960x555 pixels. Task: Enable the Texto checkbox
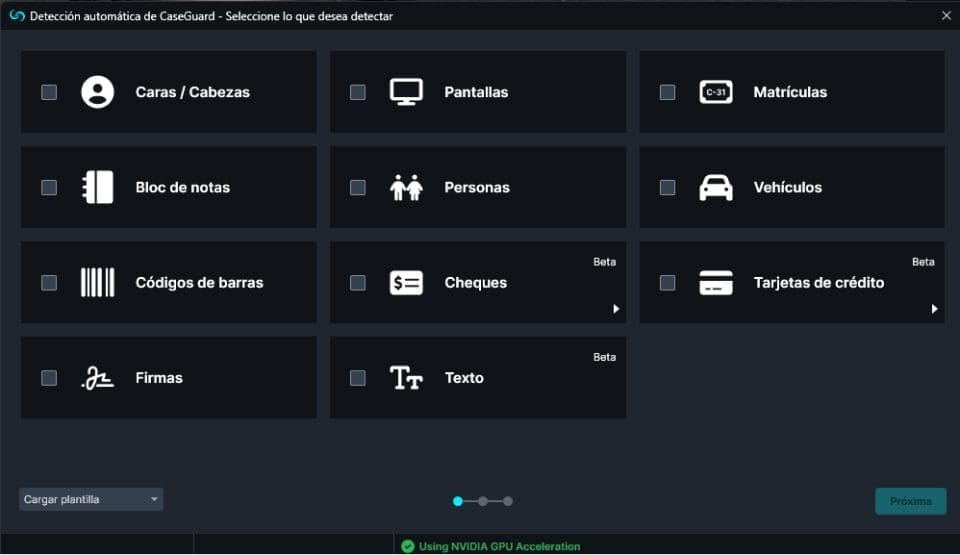(x=358, y=378)
